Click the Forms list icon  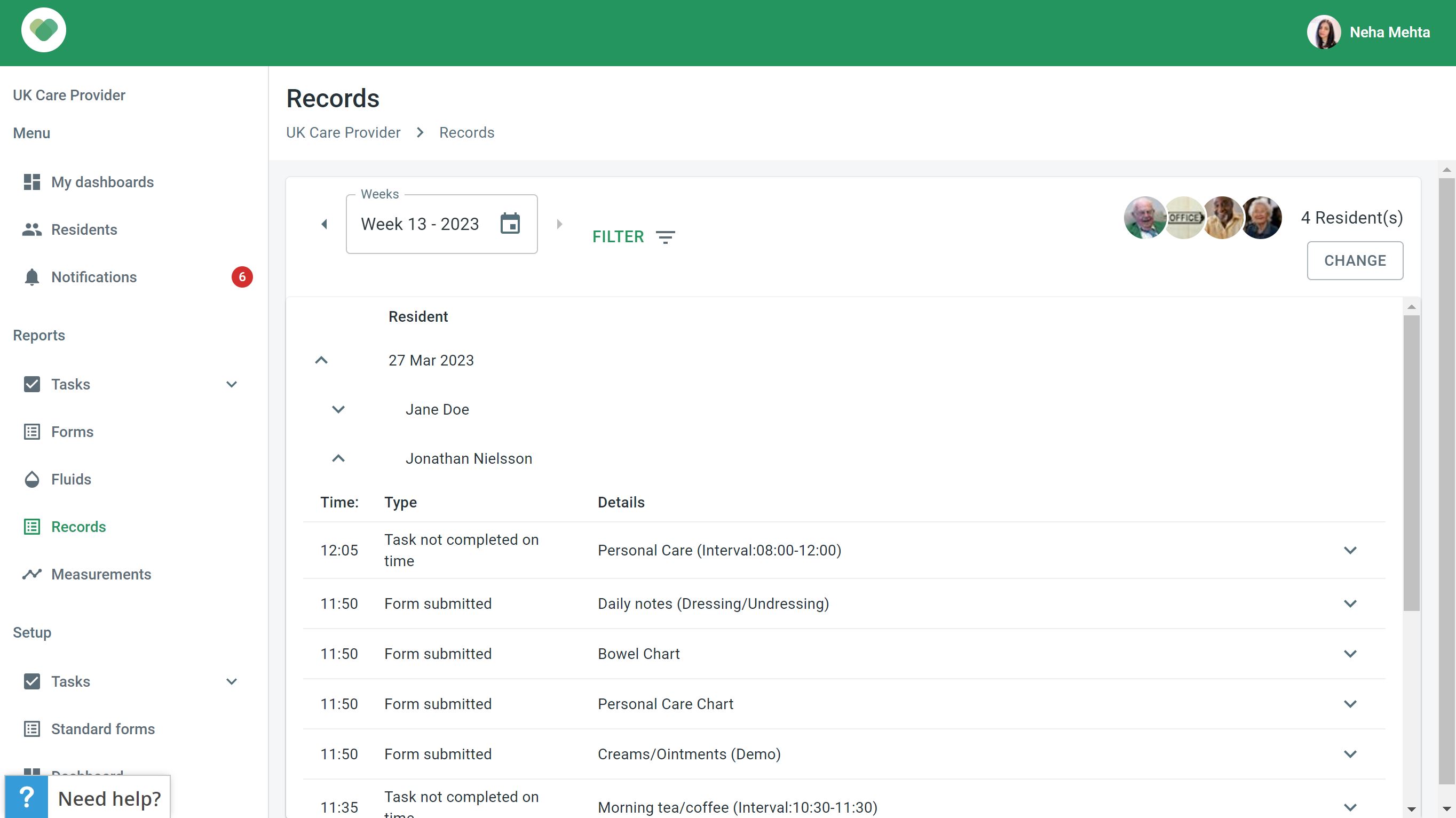pos(31,432)
